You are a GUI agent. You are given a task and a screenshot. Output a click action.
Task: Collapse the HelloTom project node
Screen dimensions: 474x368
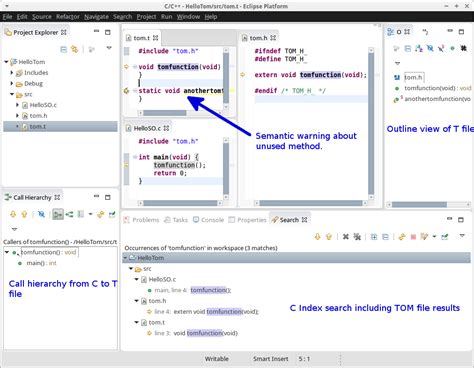pos(6,62)
